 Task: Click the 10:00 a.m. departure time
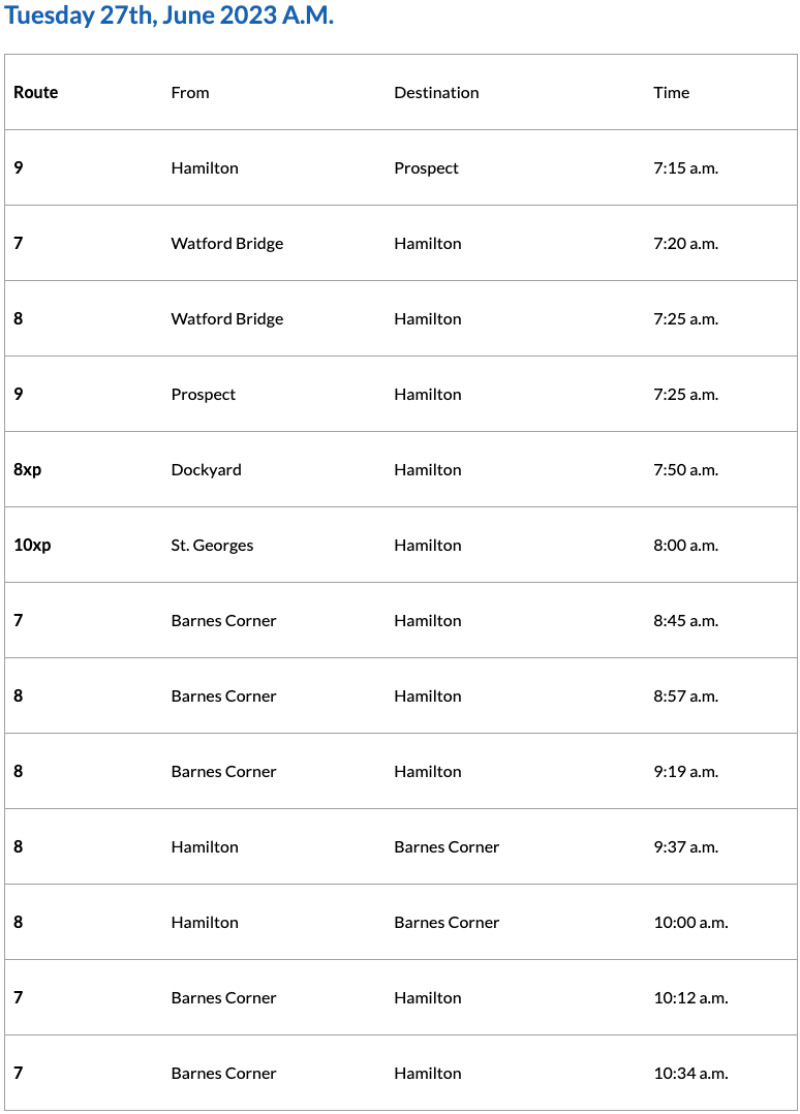[690, 922]
